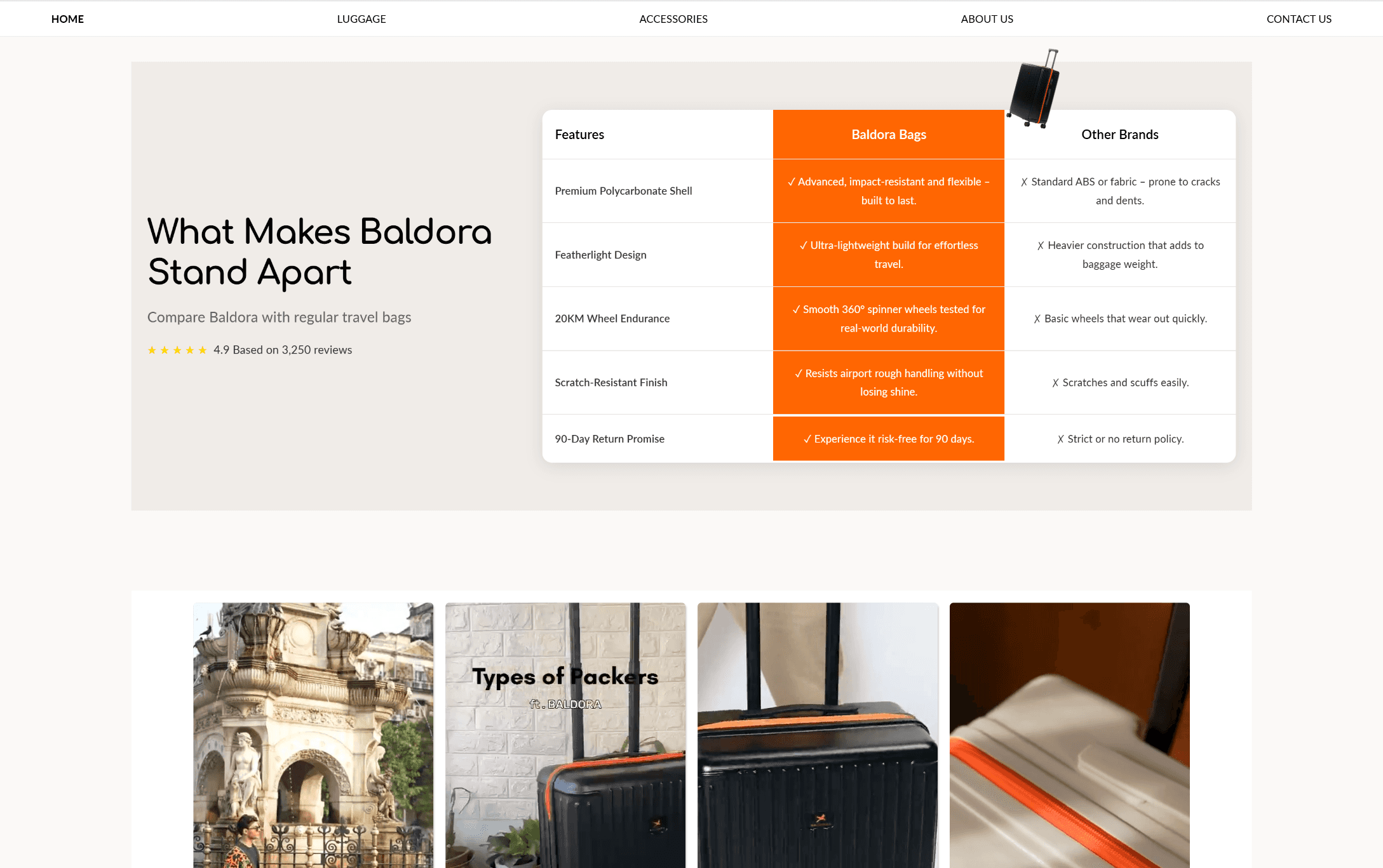Go to the LUGGAGE page
Image resolution: width=1383 pixels, height=868 pixels.
pos(361,19)
